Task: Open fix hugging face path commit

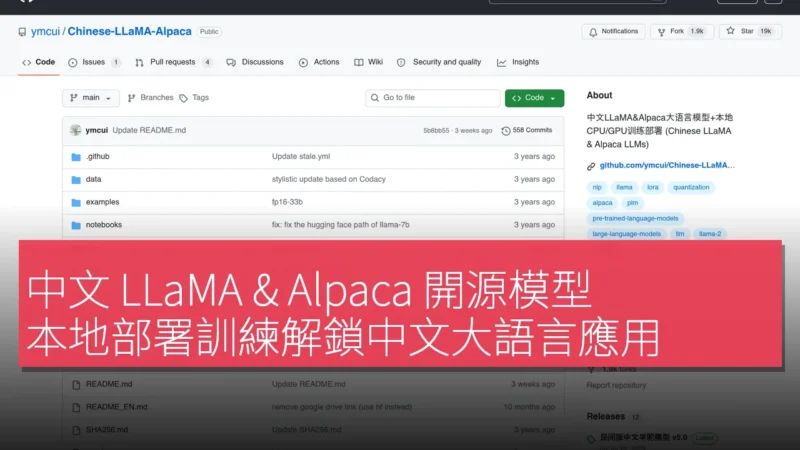Action: click(341, 224)
